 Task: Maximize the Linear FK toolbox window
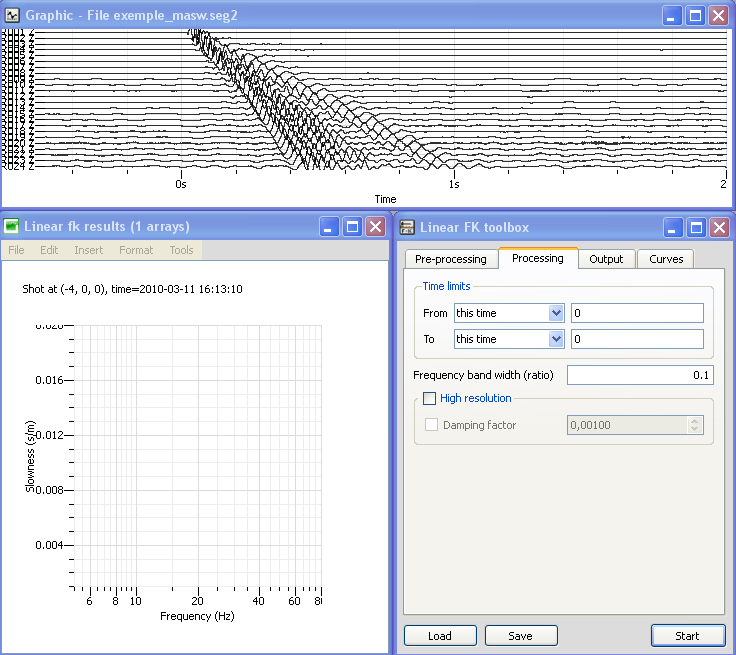pyautogui.click(x=697, y=227)
